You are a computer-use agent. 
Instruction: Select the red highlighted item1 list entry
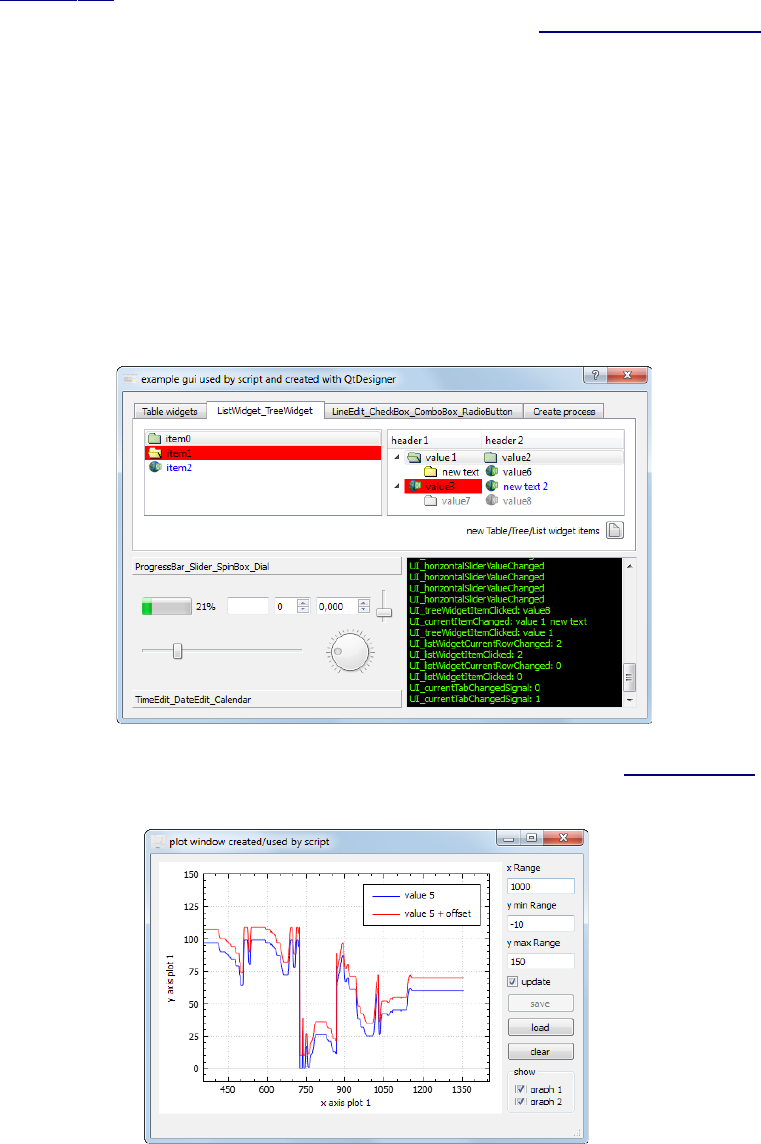(263, 453)
